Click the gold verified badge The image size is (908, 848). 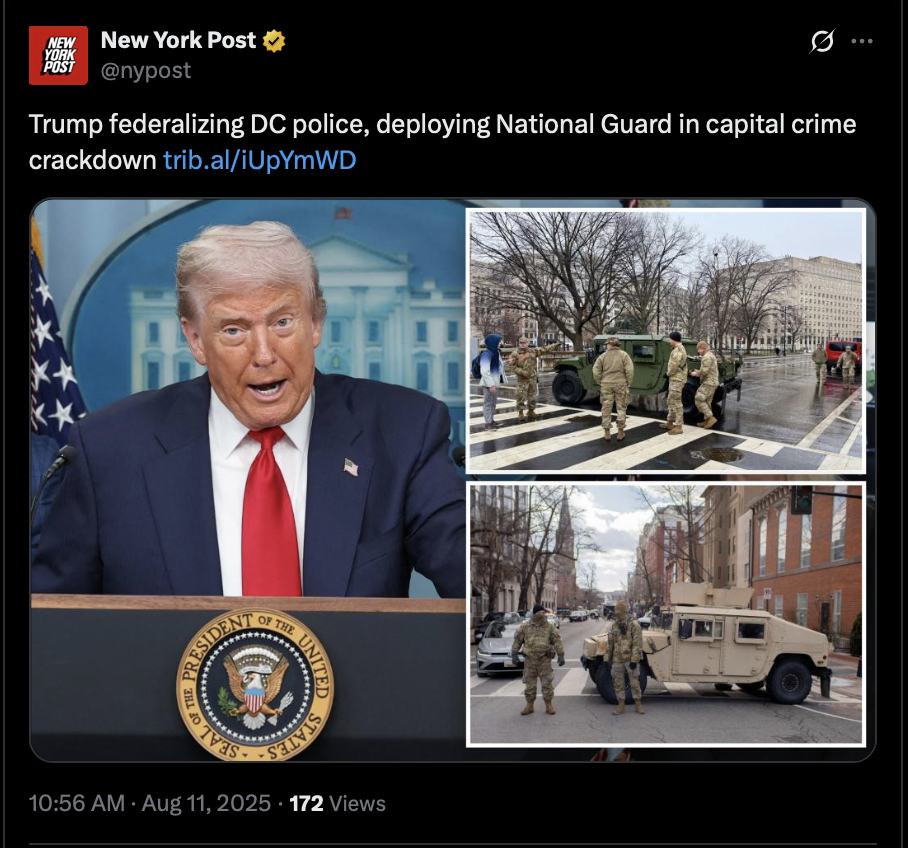click(274, 41)
